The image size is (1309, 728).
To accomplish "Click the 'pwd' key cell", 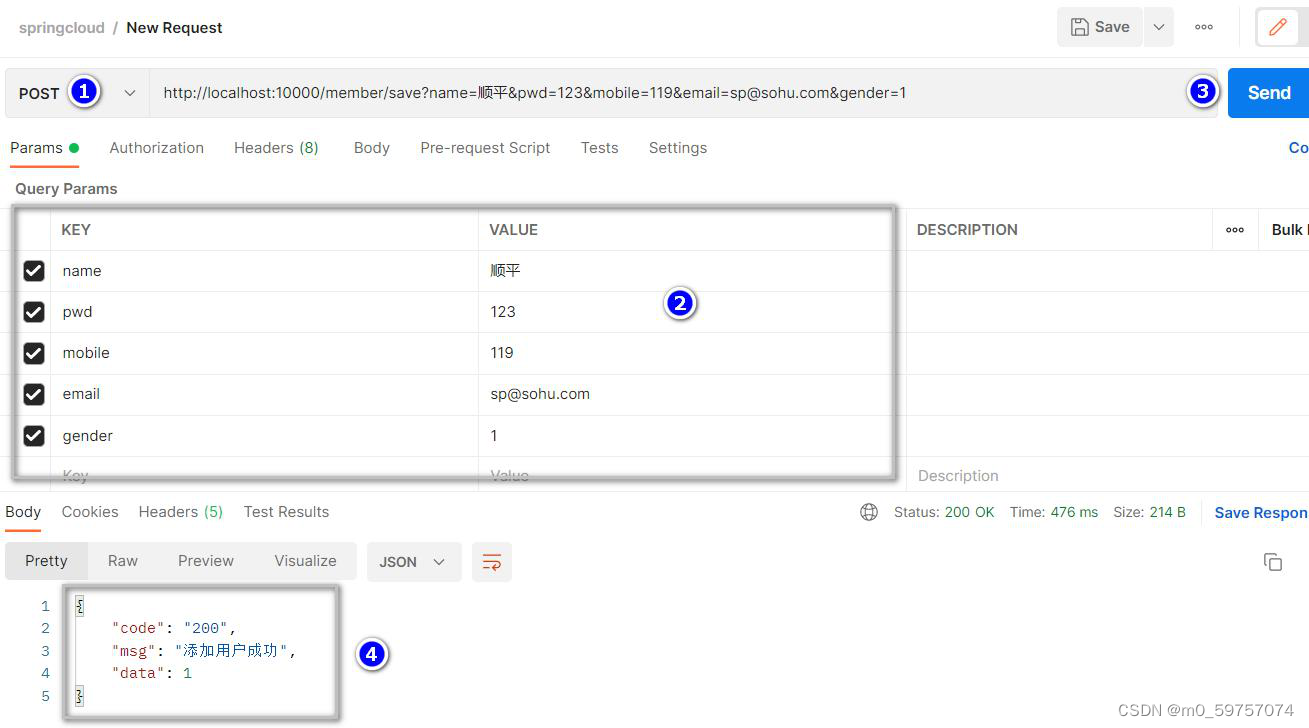I will [x=264, y=312].
